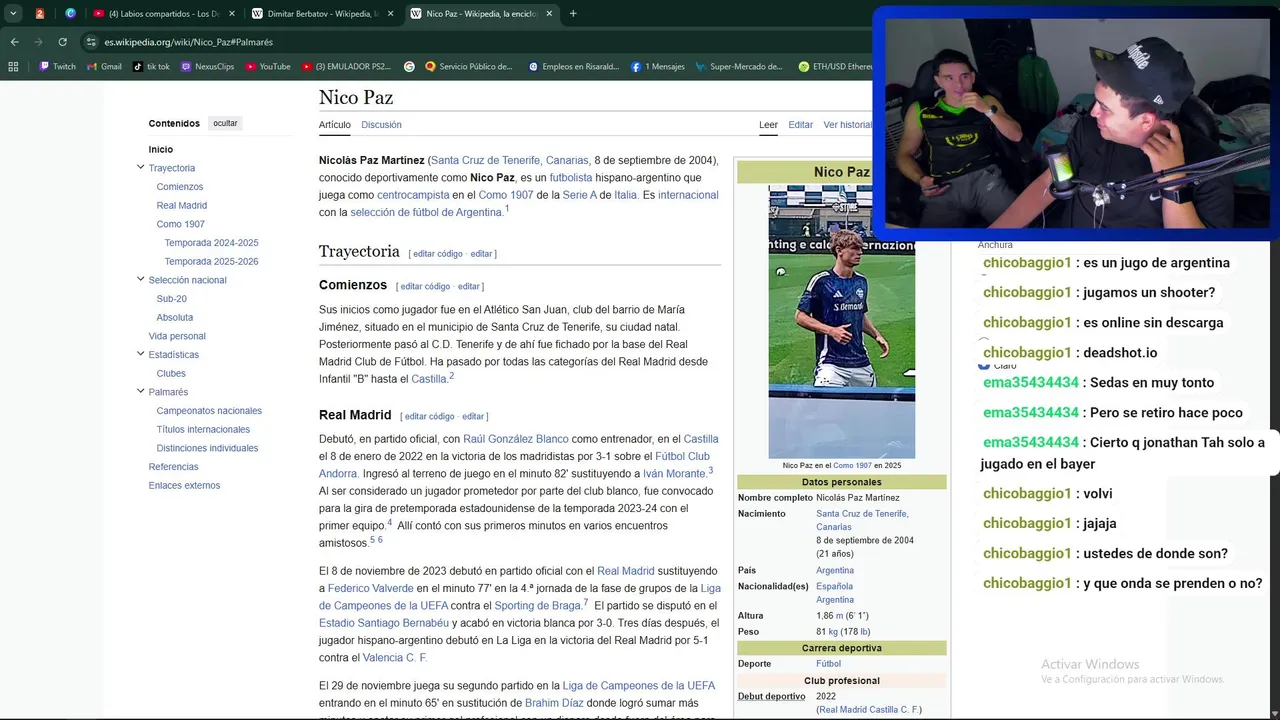Open the Servicio Público de... bookmark
The image size is (1280, 720).
coord(469,67)
